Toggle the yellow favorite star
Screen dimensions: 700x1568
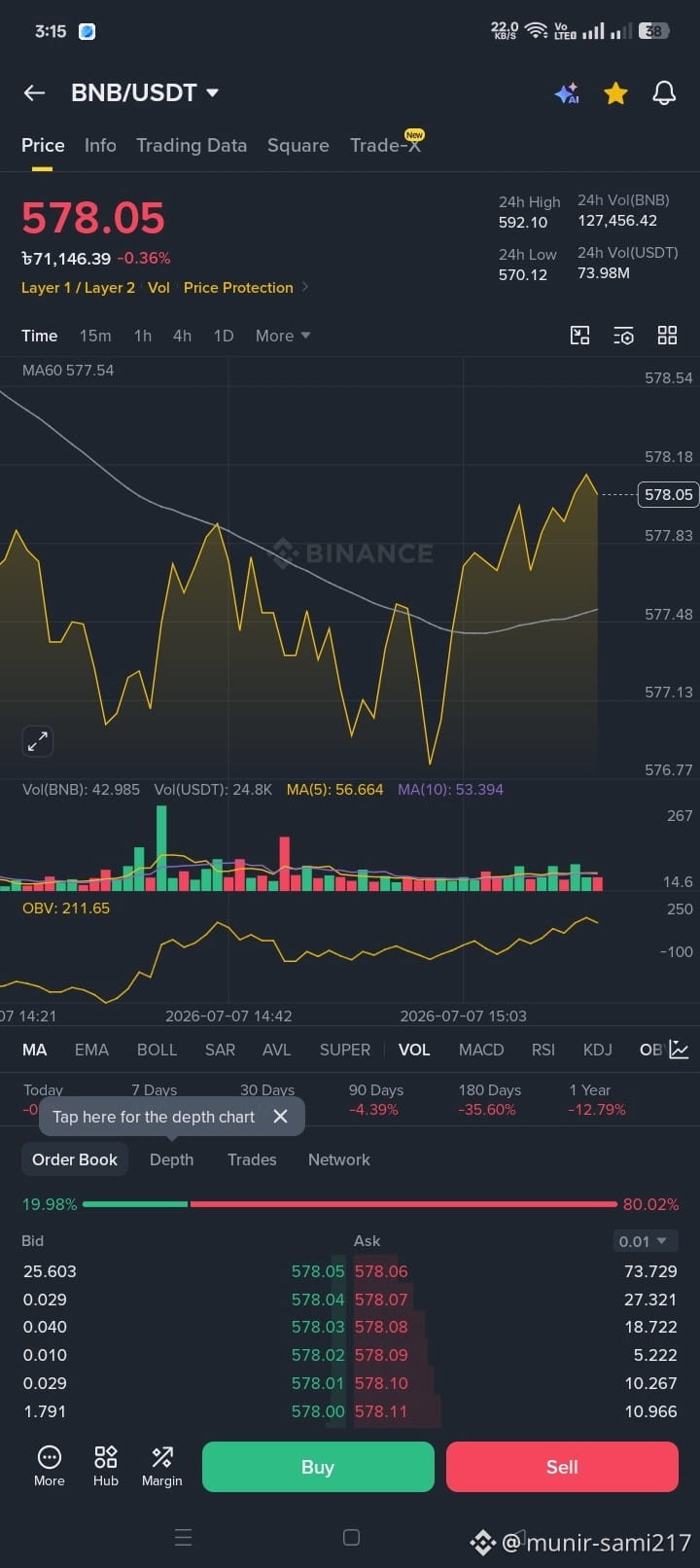pos(615,92)
